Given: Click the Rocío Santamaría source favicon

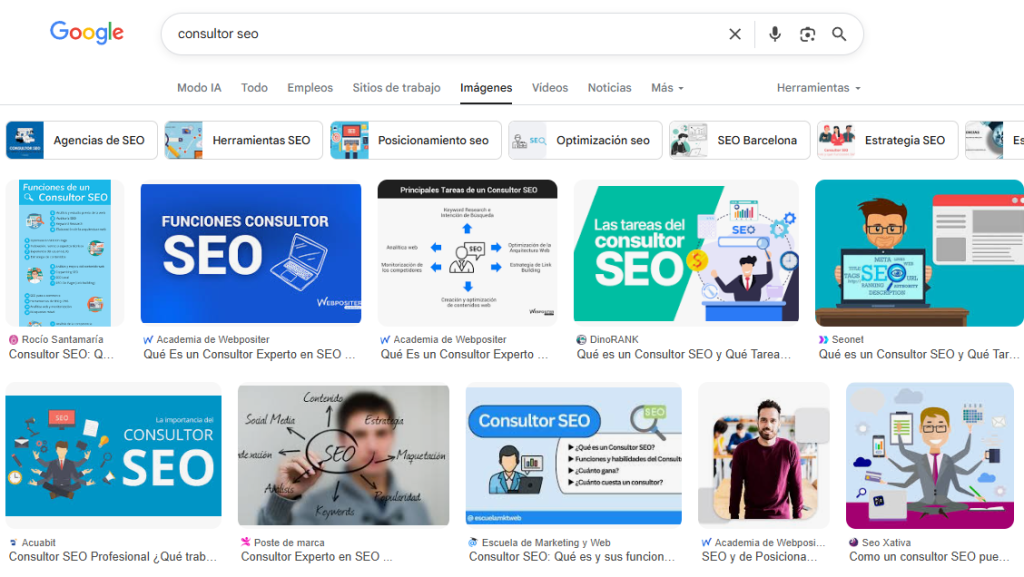Looking at the screenshot, I should click(13, 339).
